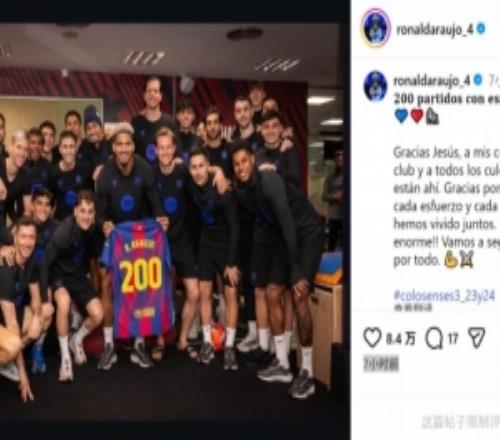Click the avatar beside the caption username
500x440 pixels.
tap(376, 86)
